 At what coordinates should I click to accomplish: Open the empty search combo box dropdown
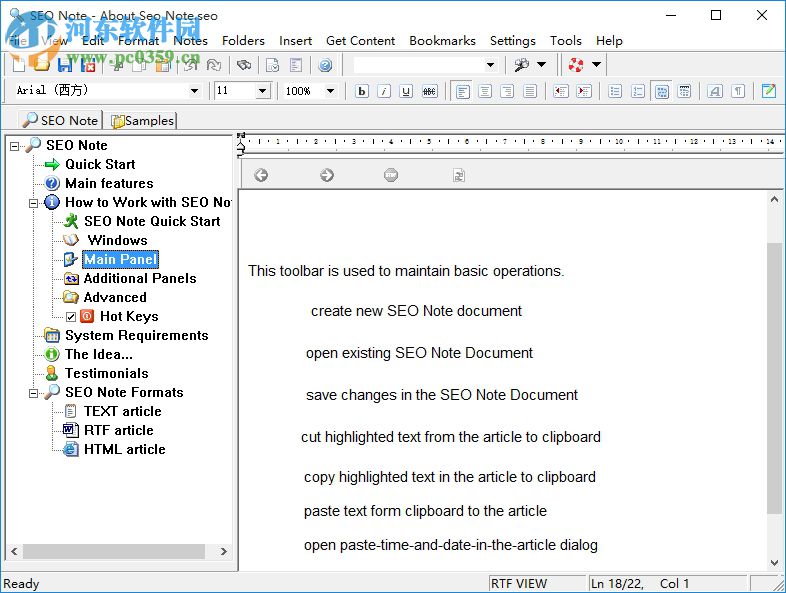coord(490,65)
